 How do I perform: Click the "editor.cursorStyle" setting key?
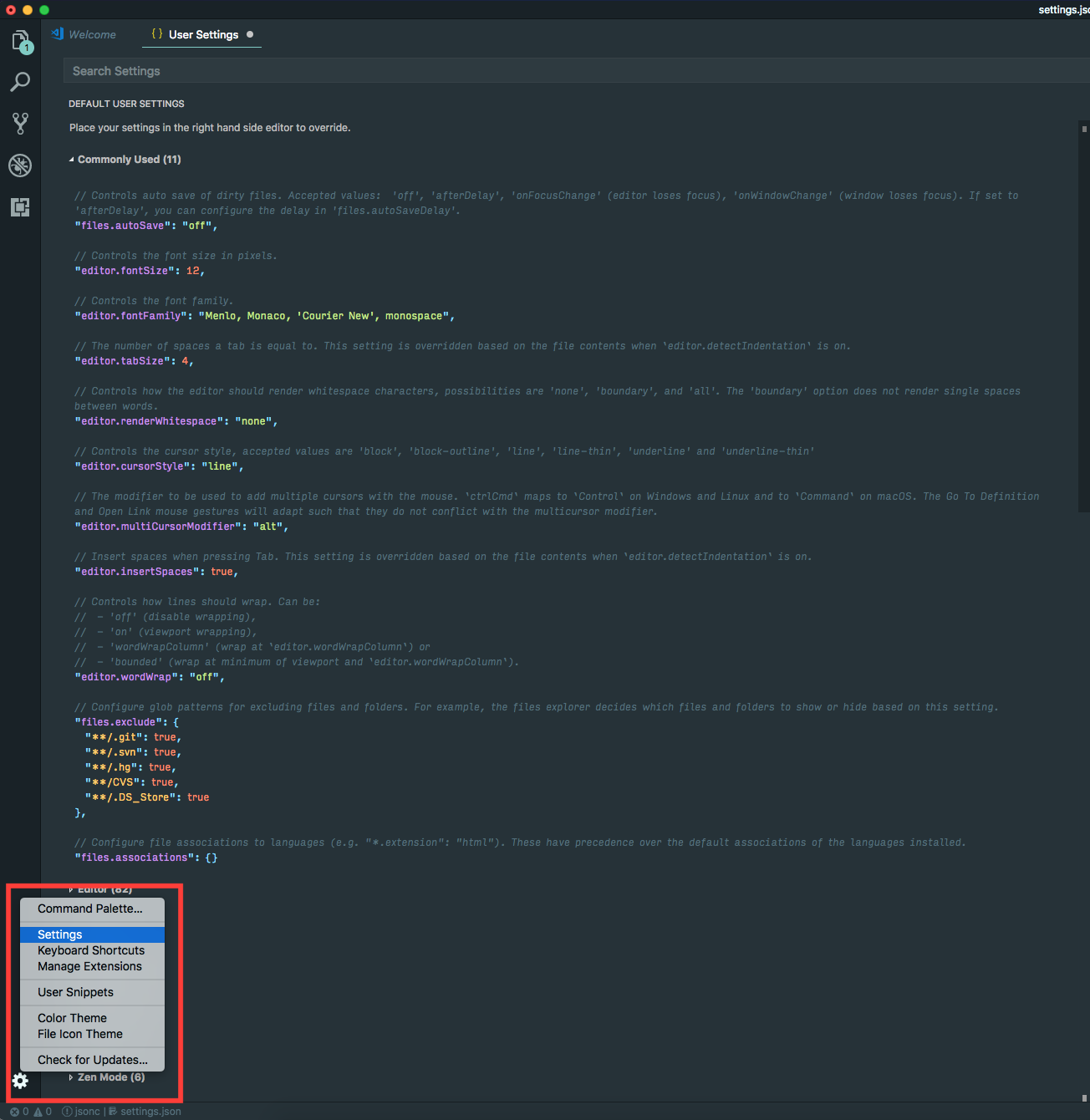click(x=133, y=466)
